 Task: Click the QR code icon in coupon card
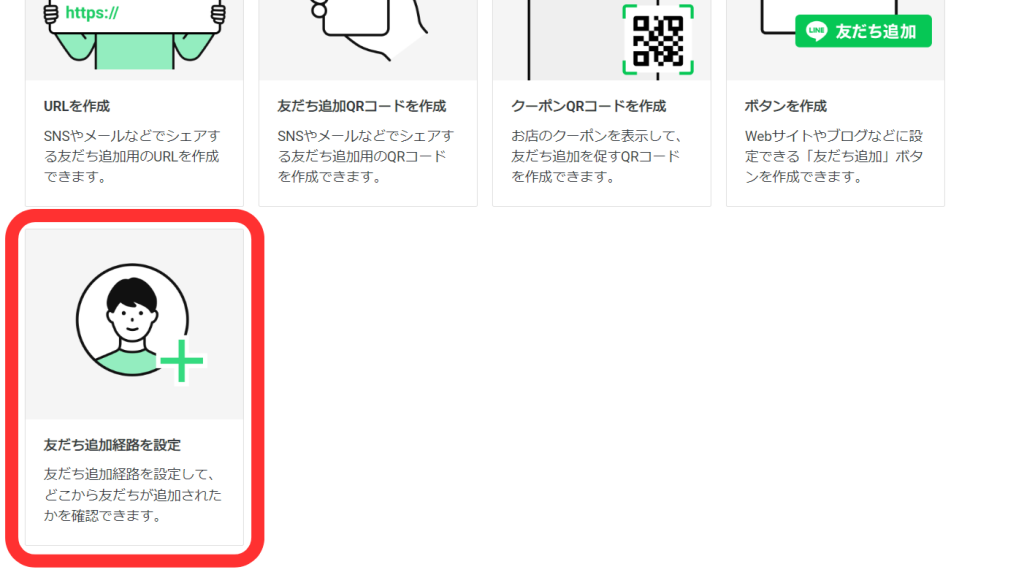click(658, 40)
